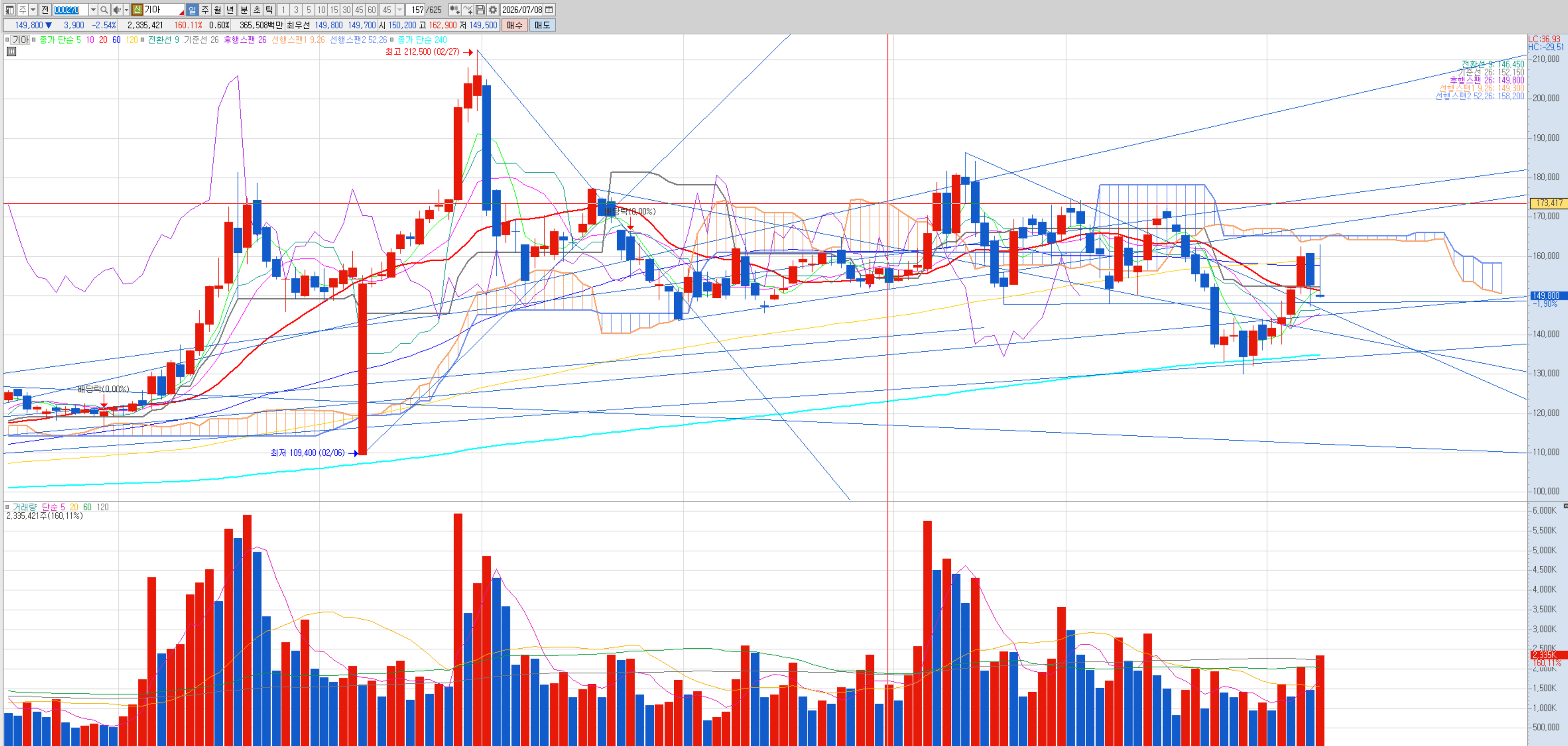Click the 최저 109,400 (02/06) low label
Screen dimensions: 1568x746
click(x=308, y=453)
